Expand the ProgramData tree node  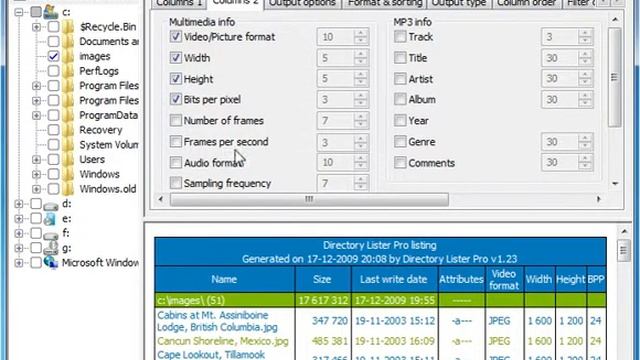36,115
